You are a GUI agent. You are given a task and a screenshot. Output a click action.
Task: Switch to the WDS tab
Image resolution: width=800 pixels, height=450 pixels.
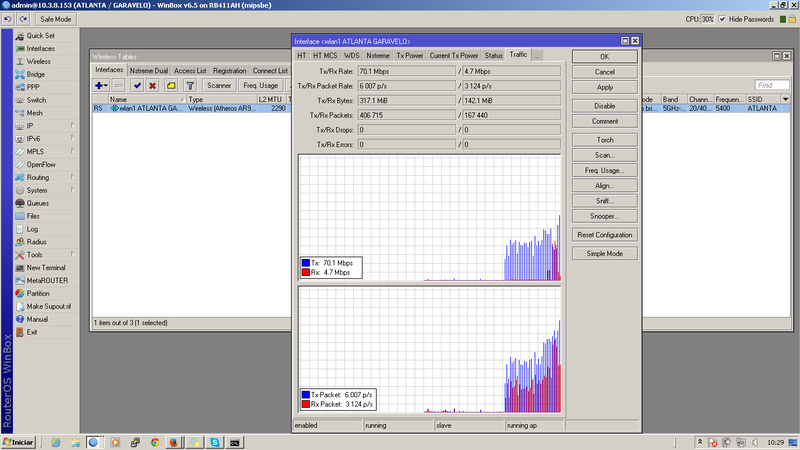(352, 56)
